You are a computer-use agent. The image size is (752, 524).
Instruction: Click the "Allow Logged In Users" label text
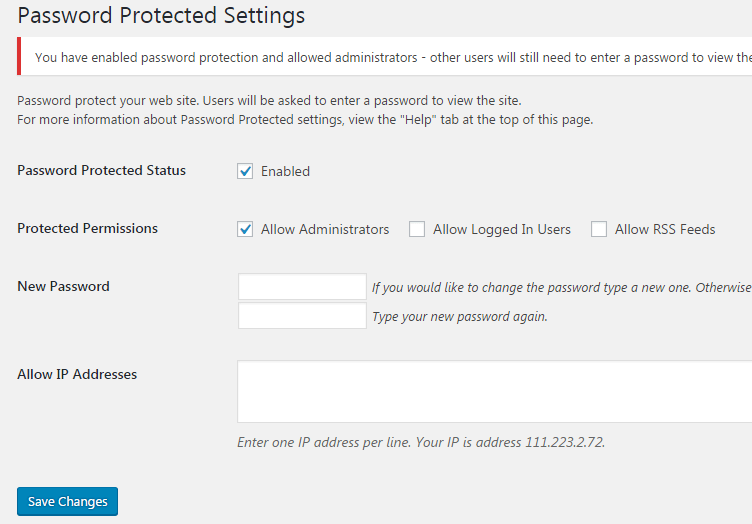pos(501,229)
